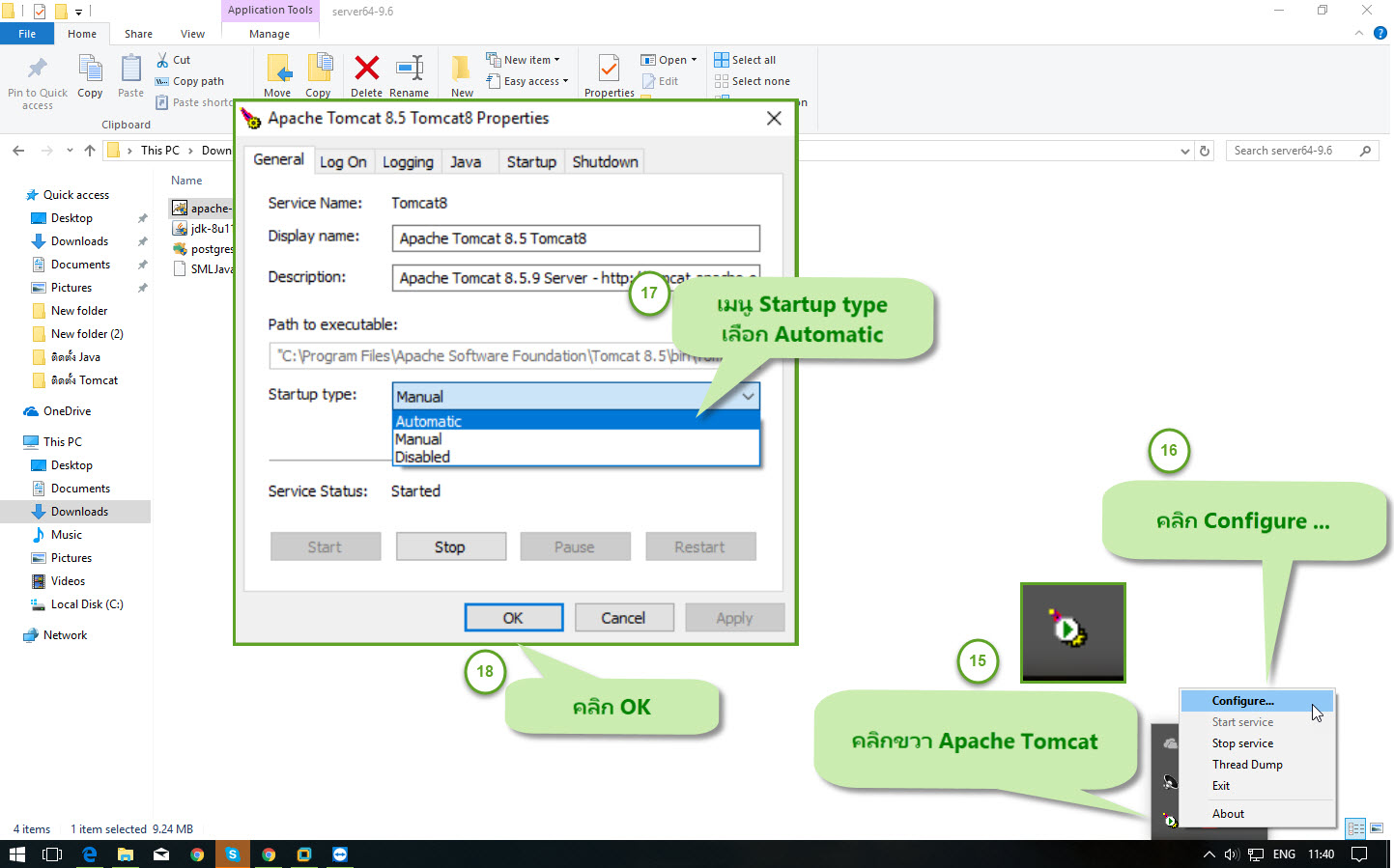Click Pin to Quick access icon

tap(38, 69)
